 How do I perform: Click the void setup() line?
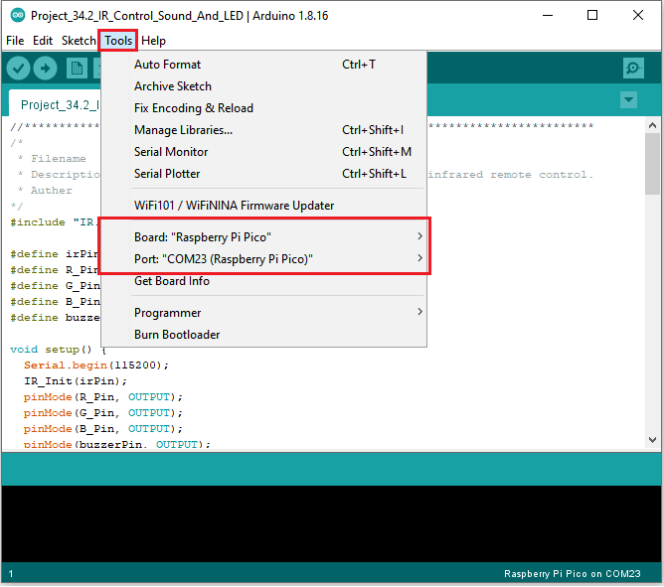click(58, 349)
